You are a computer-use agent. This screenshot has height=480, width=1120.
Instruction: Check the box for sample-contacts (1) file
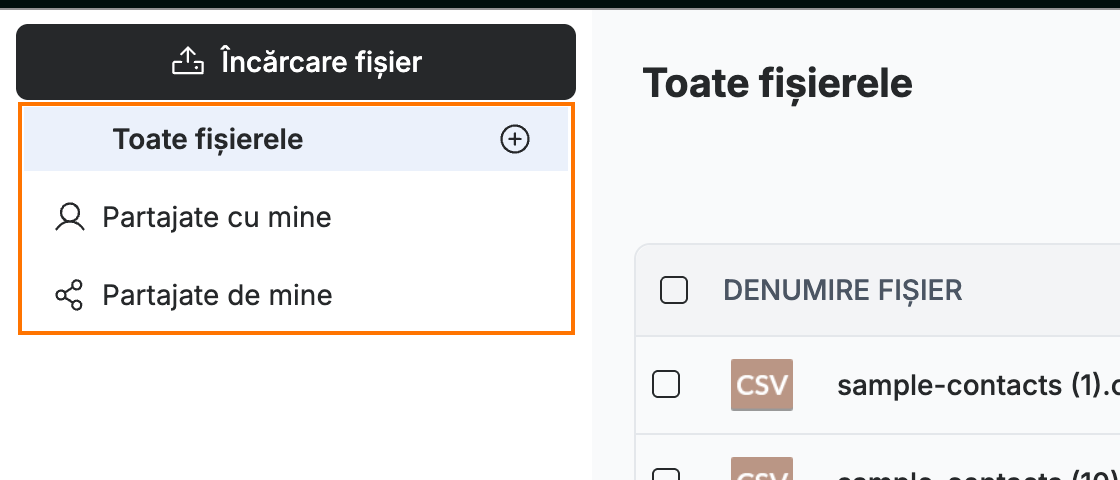click(666, 385)
